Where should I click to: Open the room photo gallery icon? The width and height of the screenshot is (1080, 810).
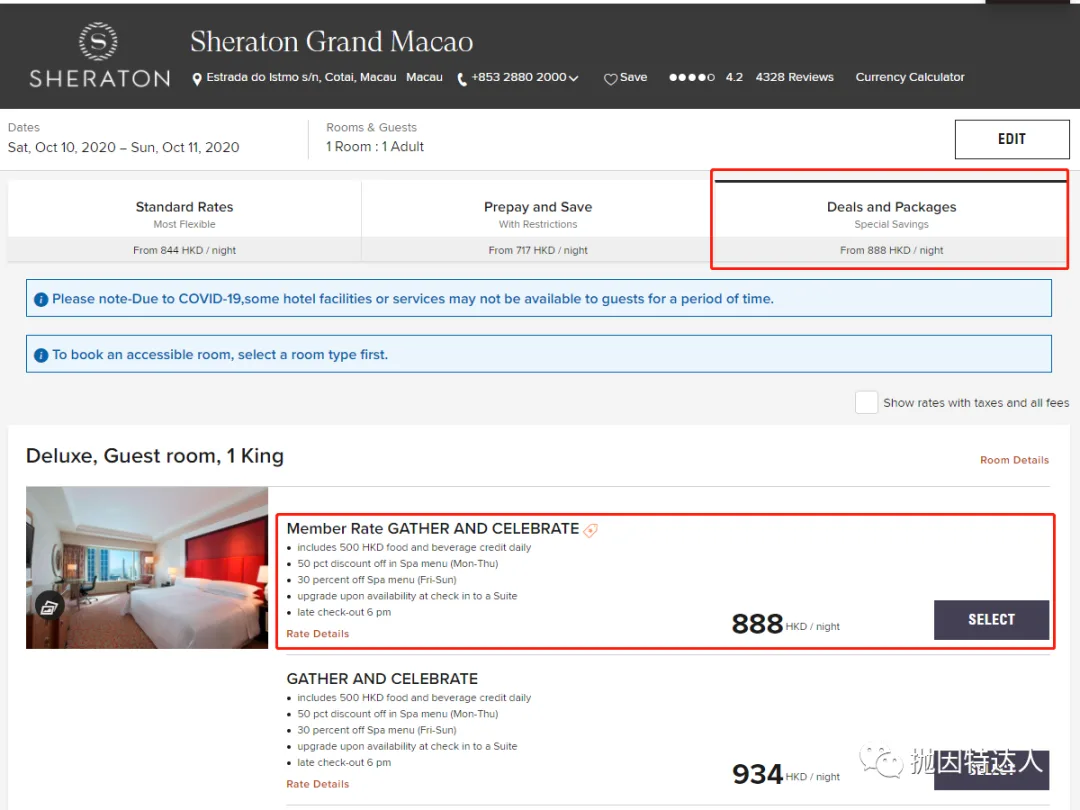click(49, 605)
